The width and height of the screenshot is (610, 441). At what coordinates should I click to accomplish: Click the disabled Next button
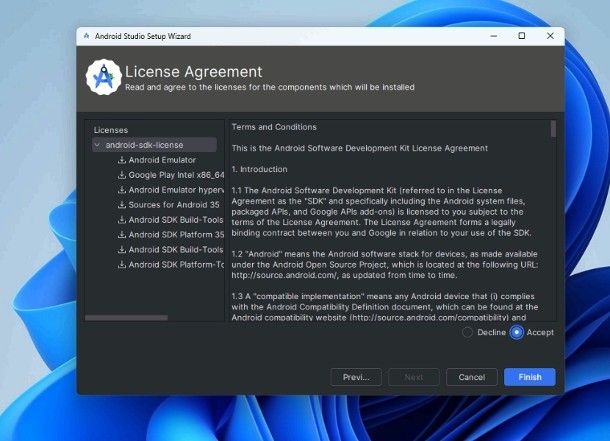414,377
